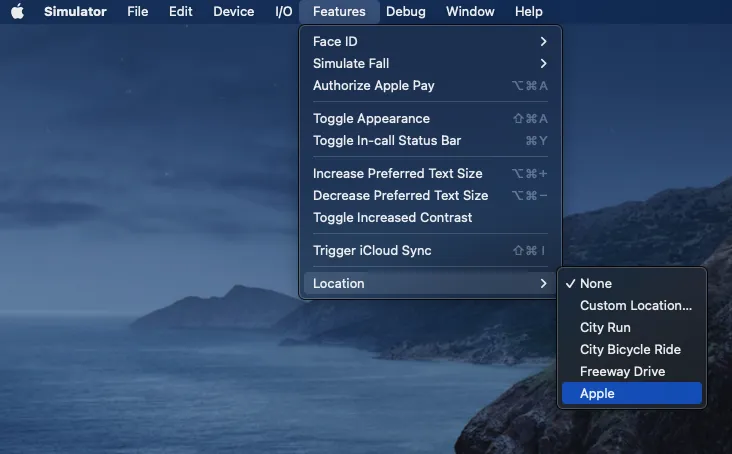Choose Trigger iCloud Sync
Viewport: 732px width, 454px height.
click(430, 251)
